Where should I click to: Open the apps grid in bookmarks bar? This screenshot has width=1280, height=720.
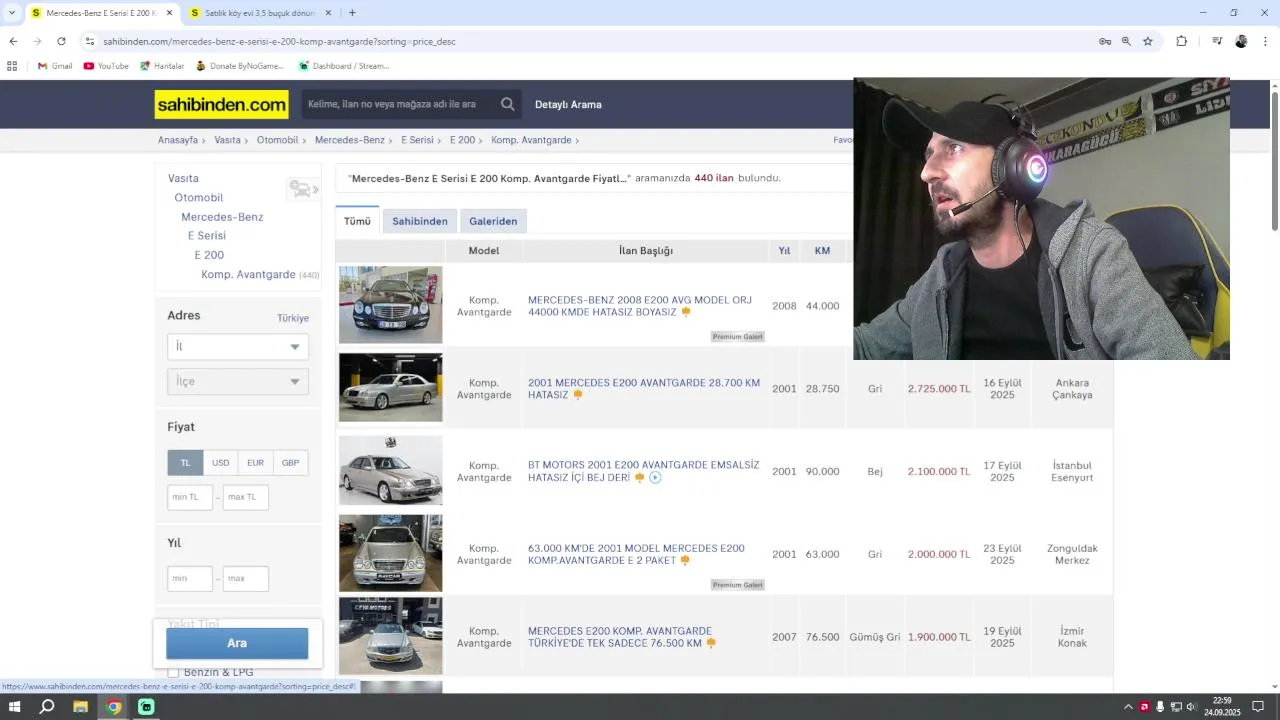pos(12,66)
